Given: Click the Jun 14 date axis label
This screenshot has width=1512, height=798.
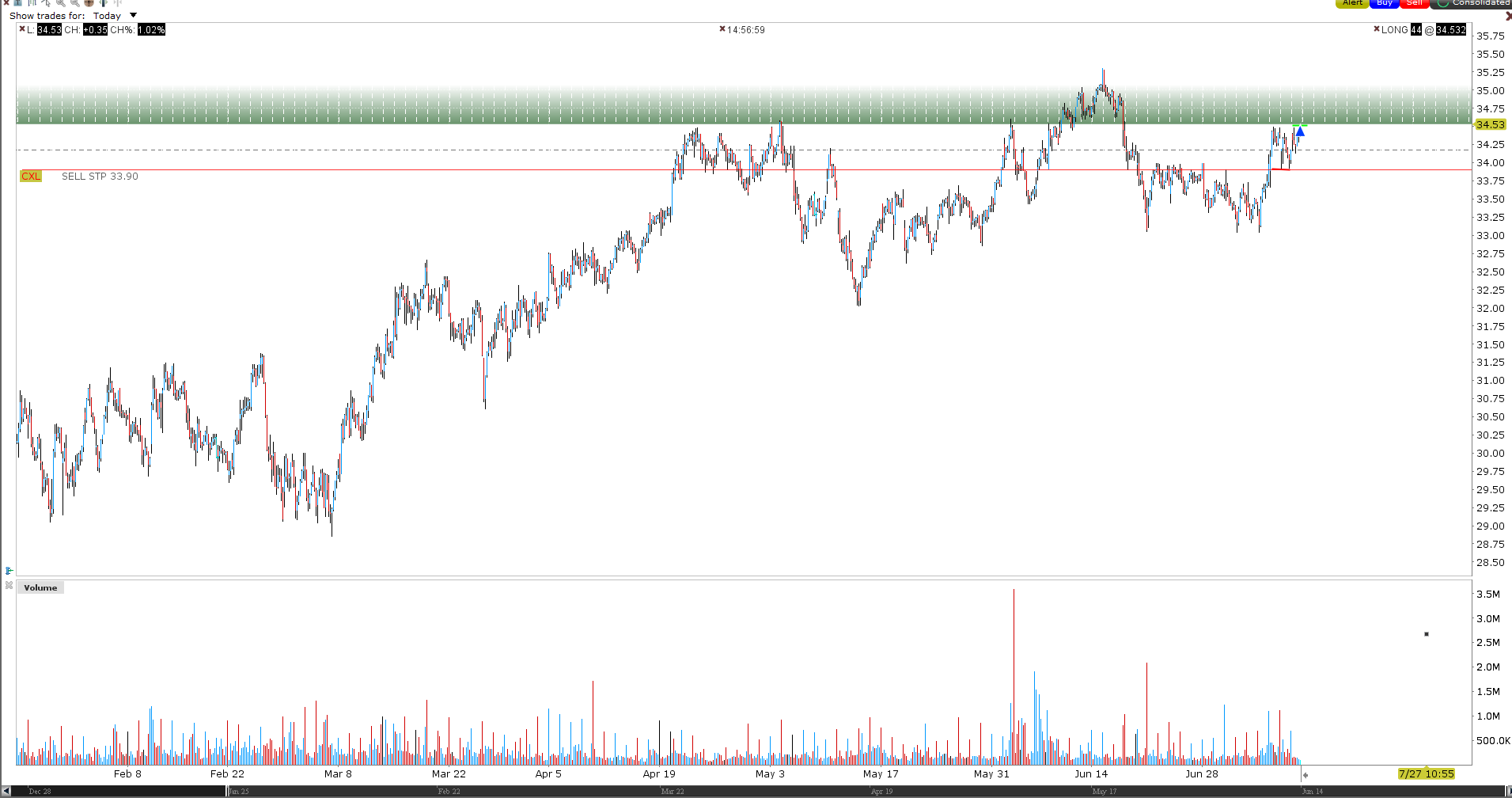Looking at the screenshot, I should pyautogui.click(x=1091, y=773).
